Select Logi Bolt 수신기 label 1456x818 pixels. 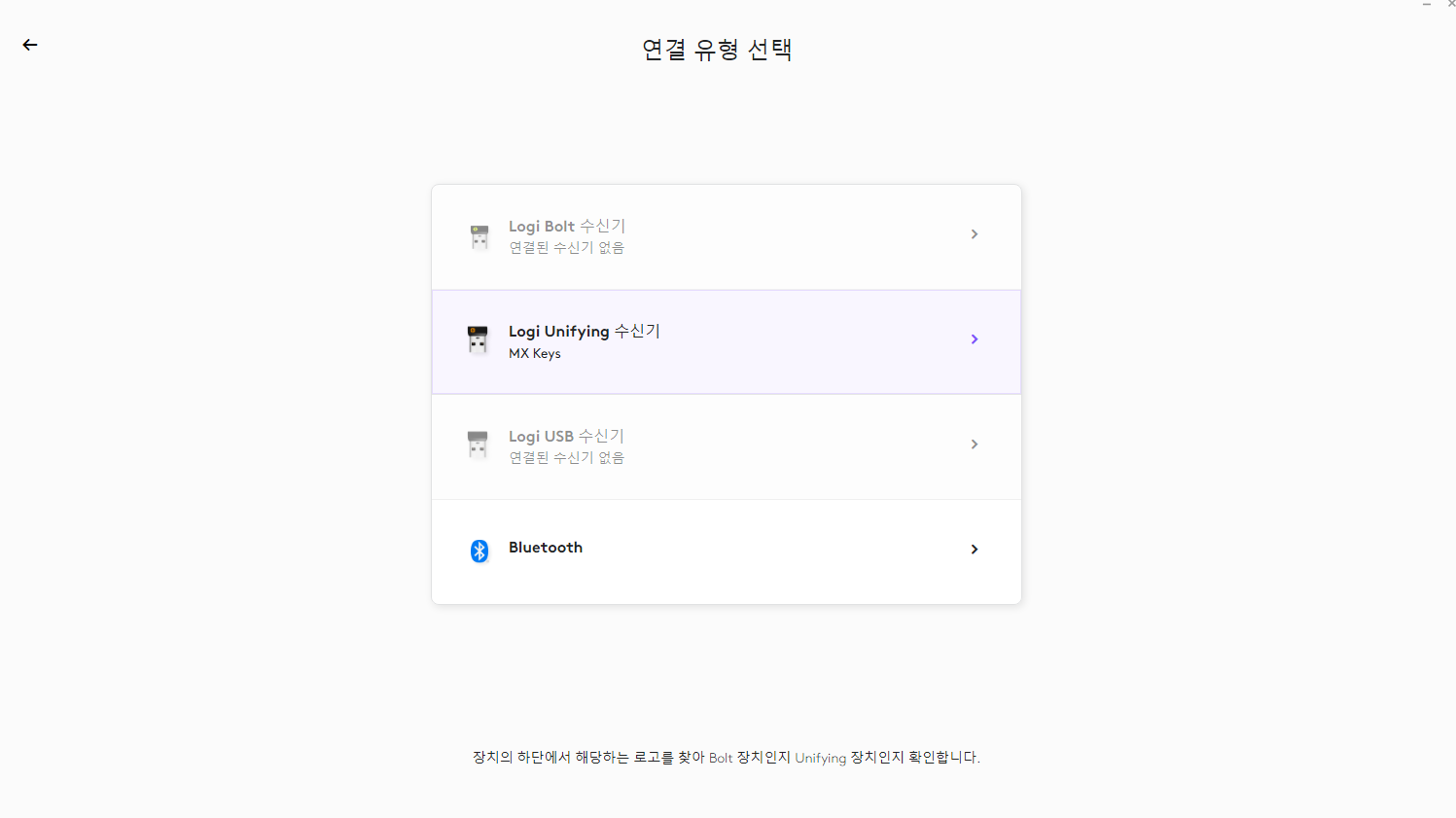click(x=567, y=227)
